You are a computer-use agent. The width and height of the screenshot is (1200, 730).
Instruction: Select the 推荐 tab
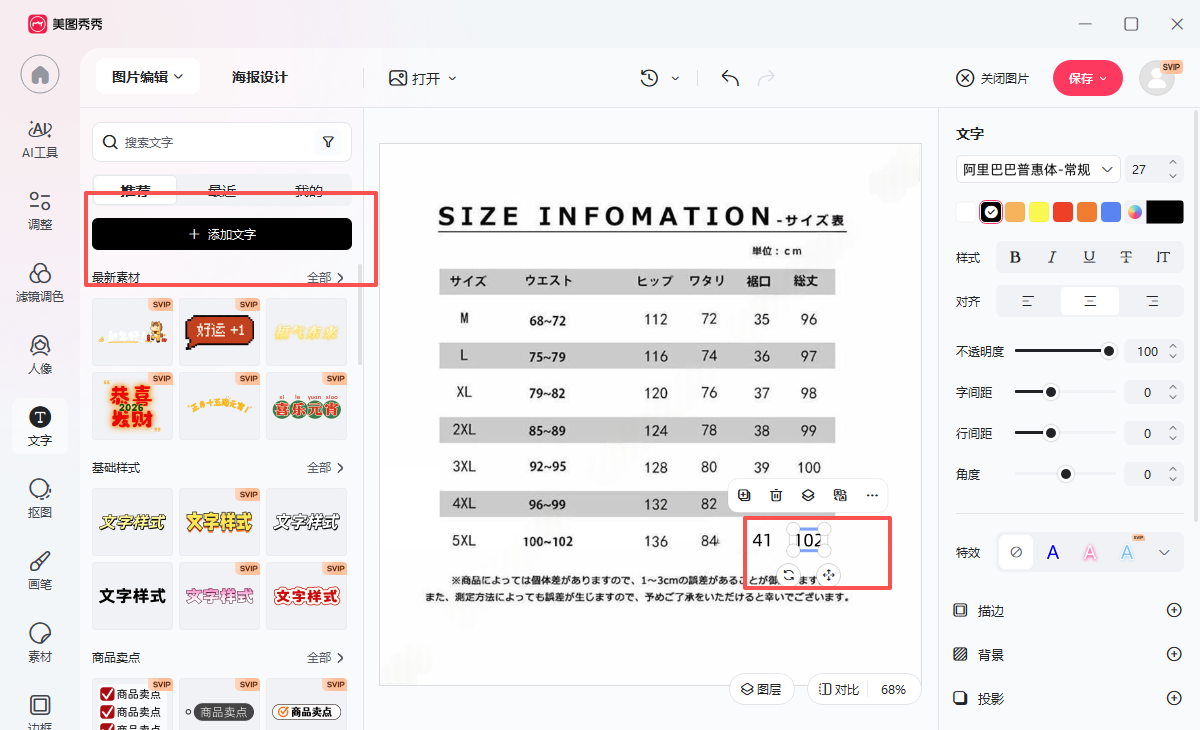(135, 190)
